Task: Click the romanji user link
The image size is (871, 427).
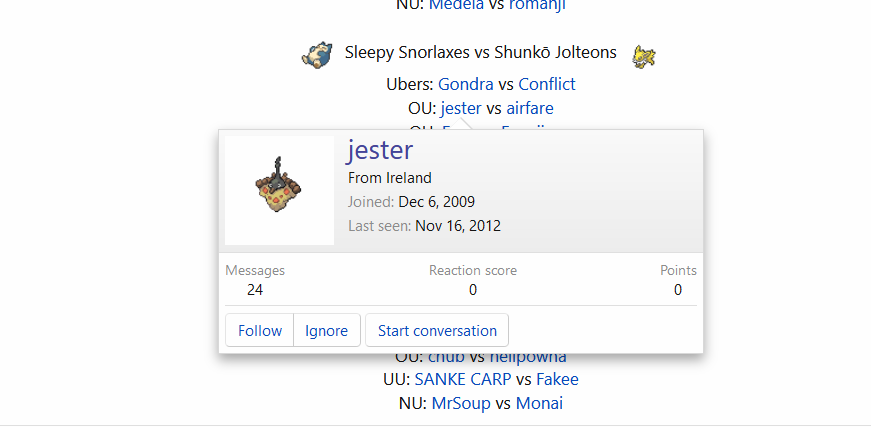Action: (537, 6)
